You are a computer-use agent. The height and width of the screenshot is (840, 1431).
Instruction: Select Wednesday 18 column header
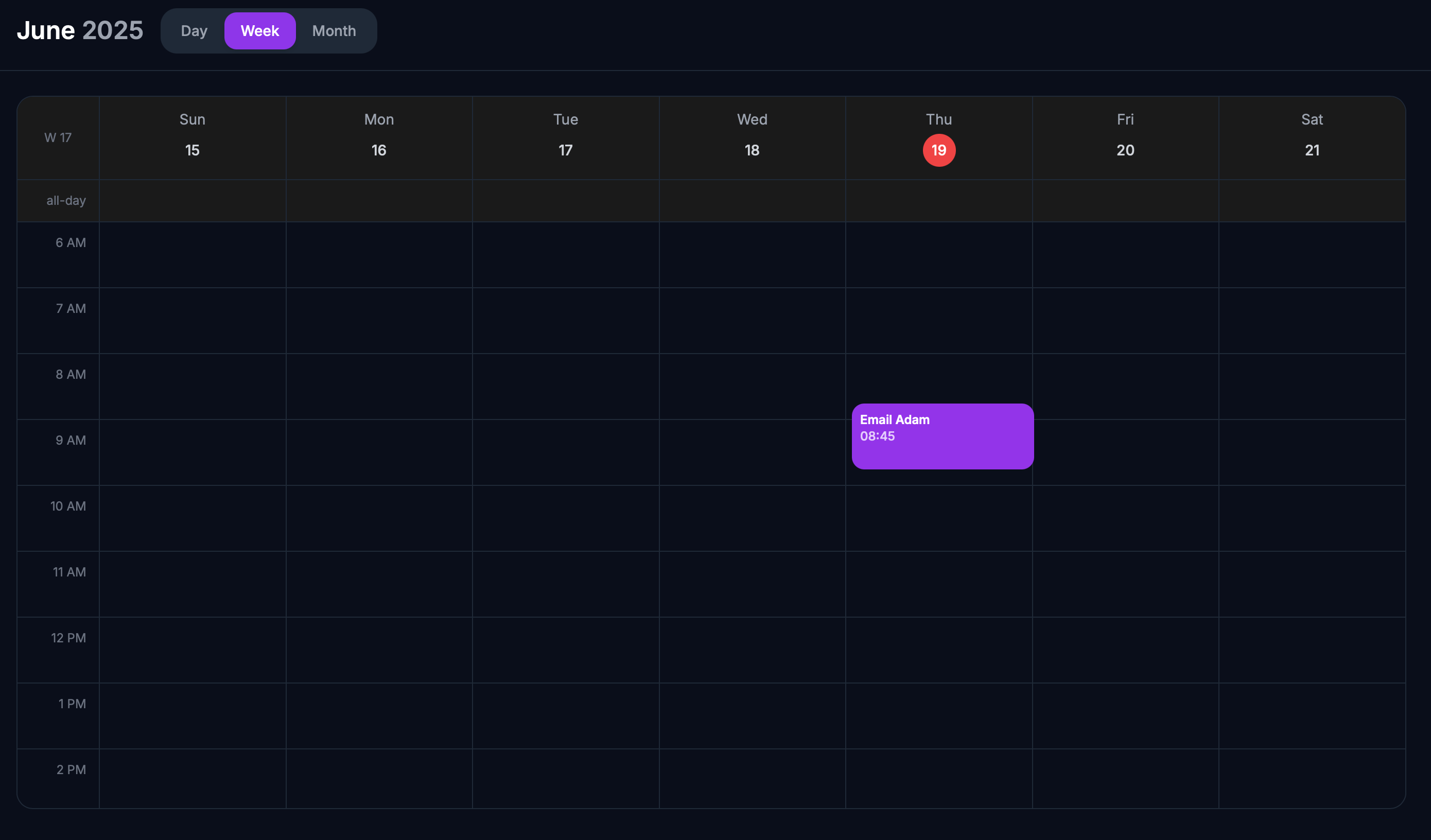point(752,138)
